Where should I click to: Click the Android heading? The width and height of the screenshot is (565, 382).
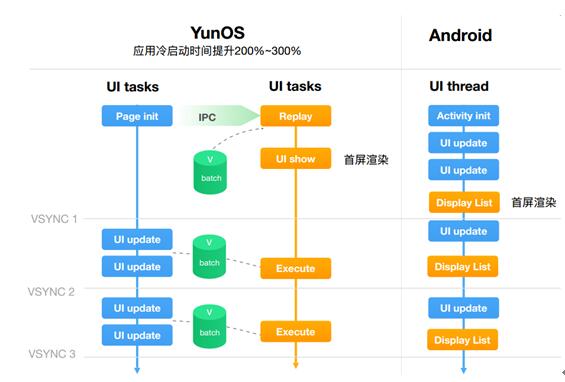[461, 35]
